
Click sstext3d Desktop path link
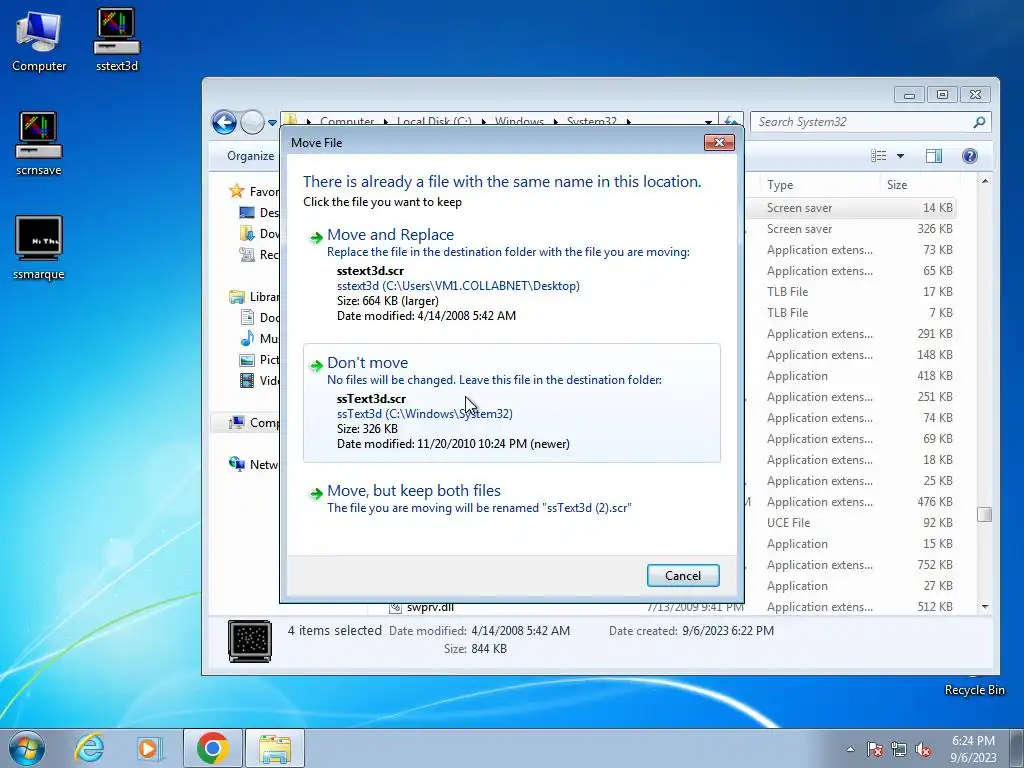[x=458, y=285]
